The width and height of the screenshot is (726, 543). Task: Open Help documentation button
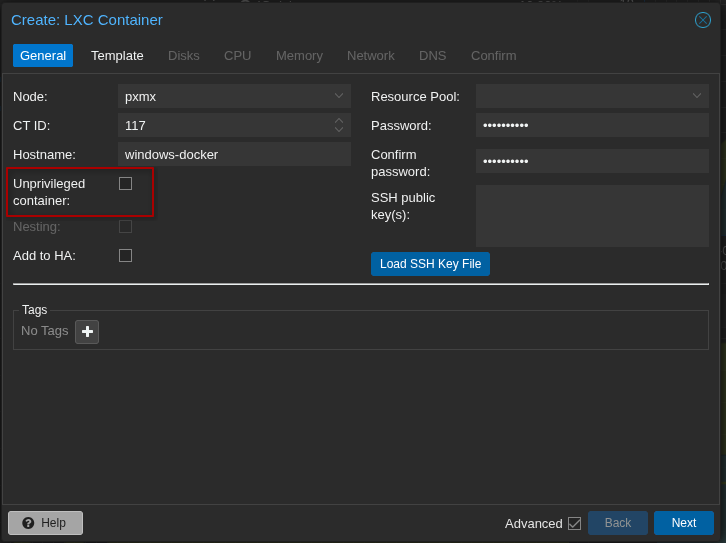click(x=45, y=523)
